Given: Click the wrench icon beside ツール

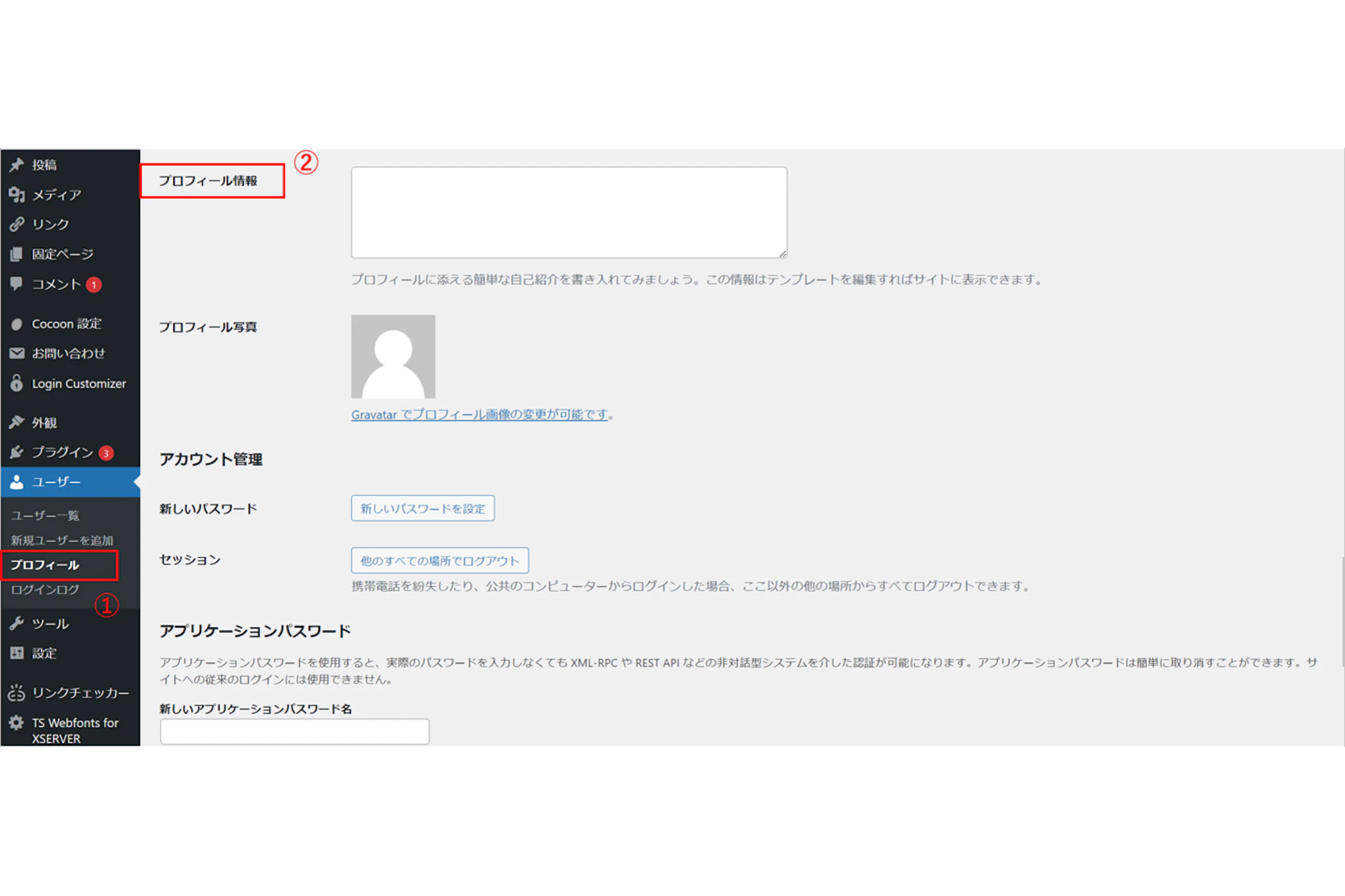Looking at the screenshot, I should [16, 624].
